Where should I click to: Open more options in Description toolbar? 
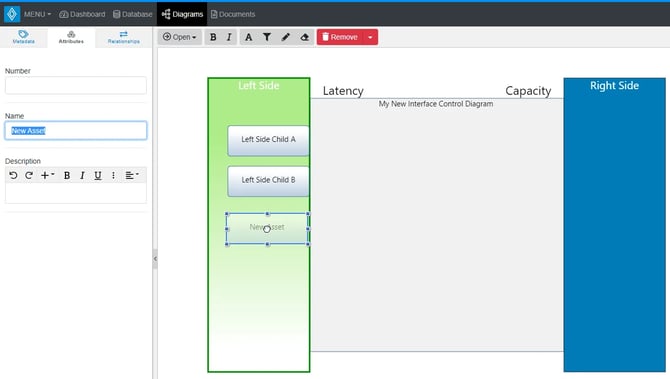coord(113,175)
